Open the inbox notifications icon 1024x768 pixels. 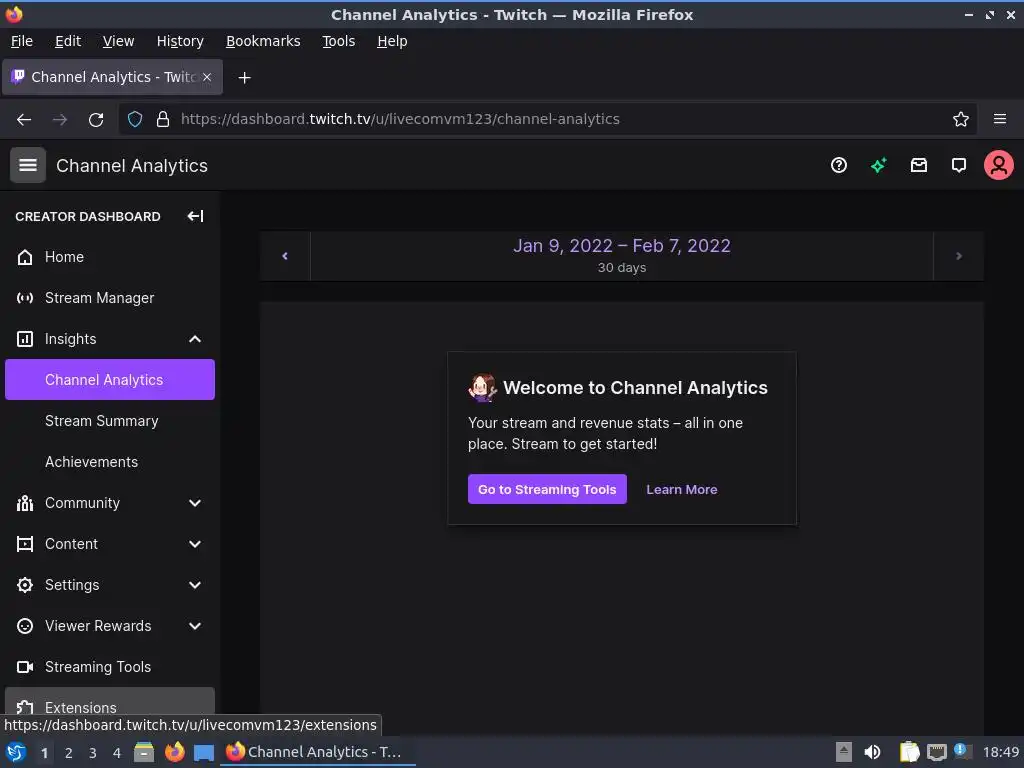pyautogui.click(x=919, y=165)
